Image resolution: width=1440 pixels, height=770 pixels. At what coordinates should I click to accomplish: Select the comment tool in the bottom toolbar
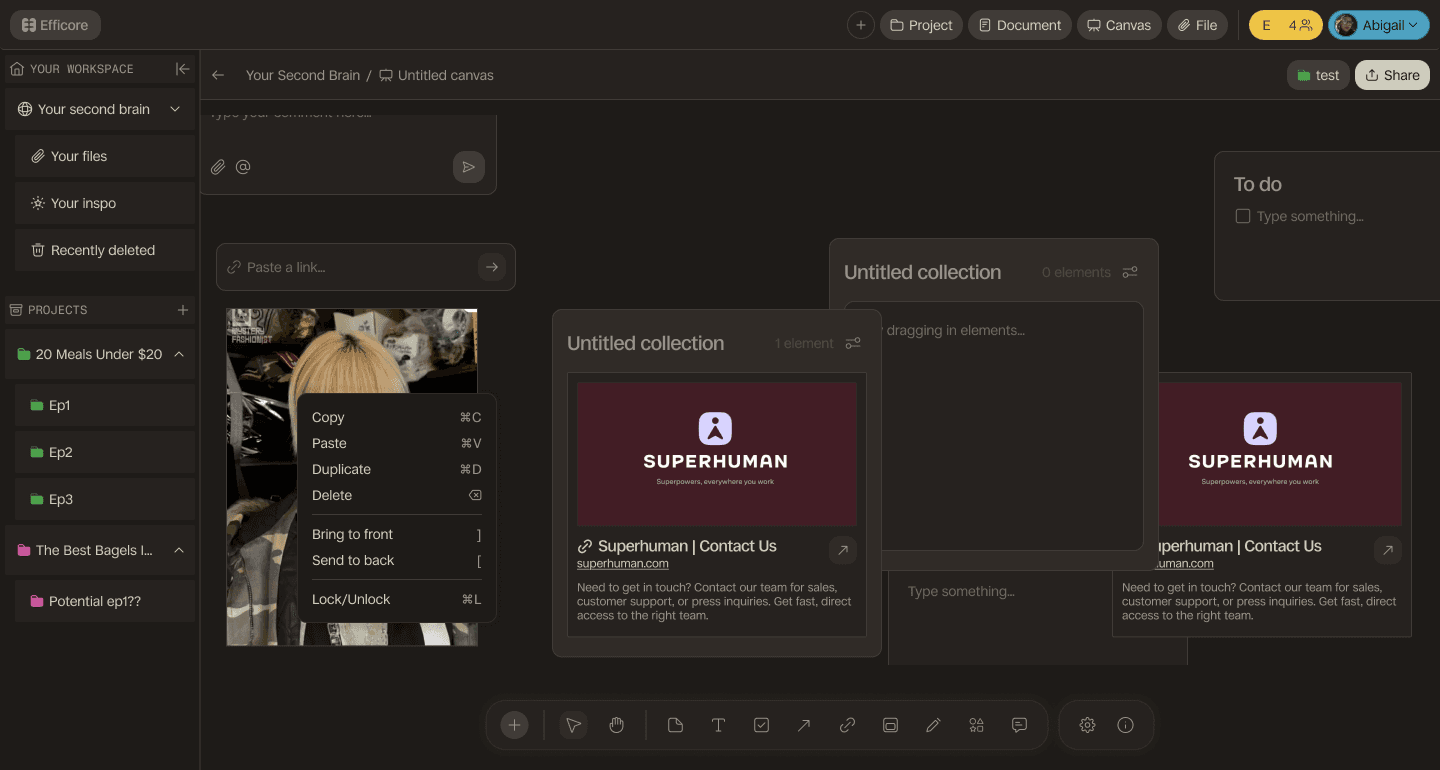[1019, 725]
